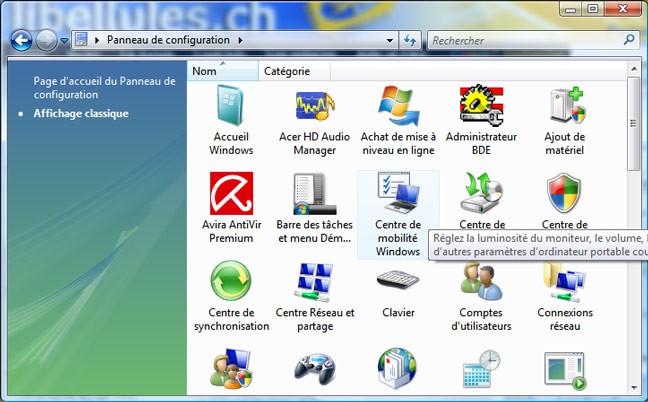Click the Avira AntiVir Premium label

(x=231, y=231)
